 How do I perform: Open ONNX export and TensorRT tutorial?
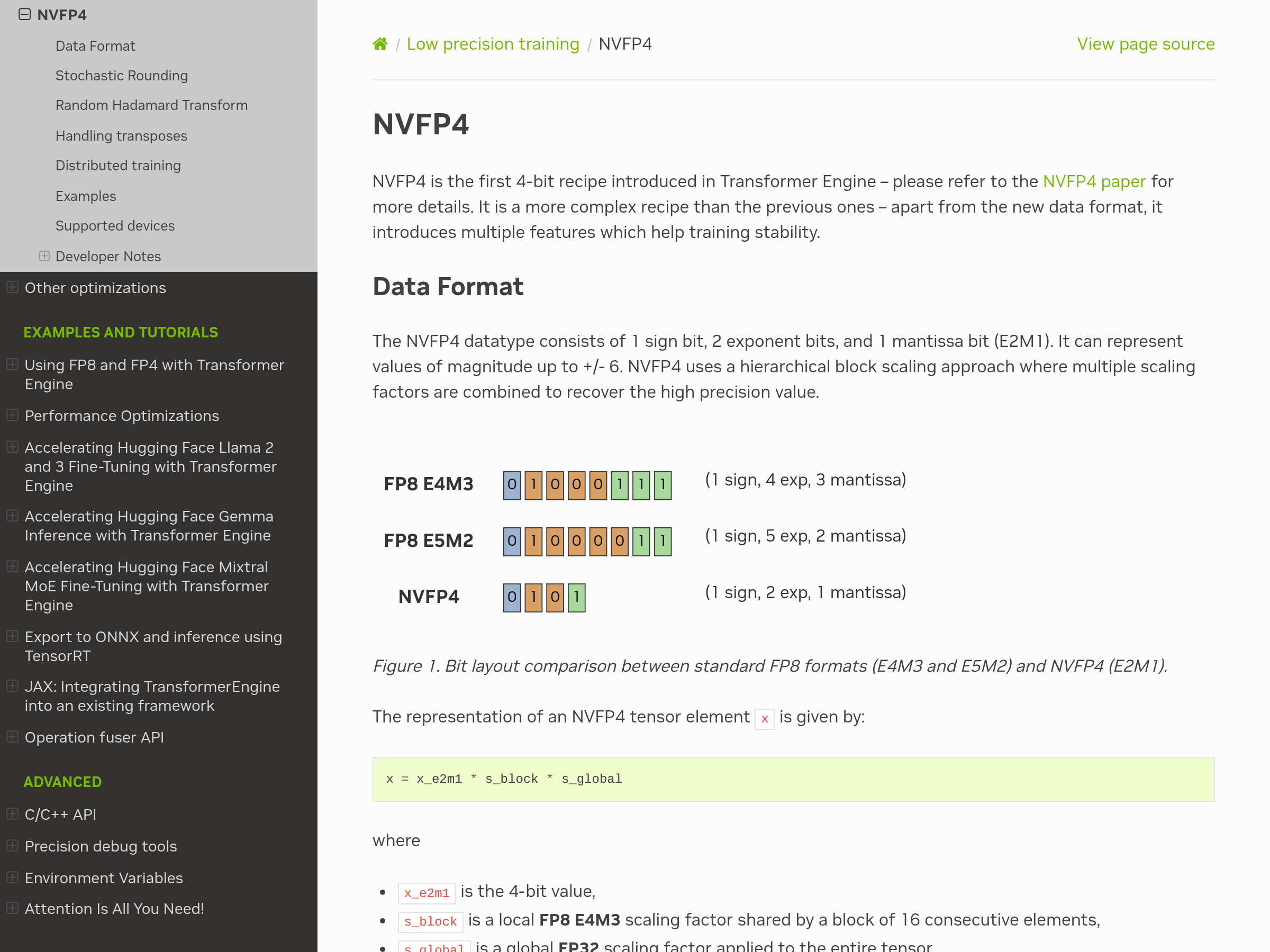pyautogui.click(x=153, y=646)
